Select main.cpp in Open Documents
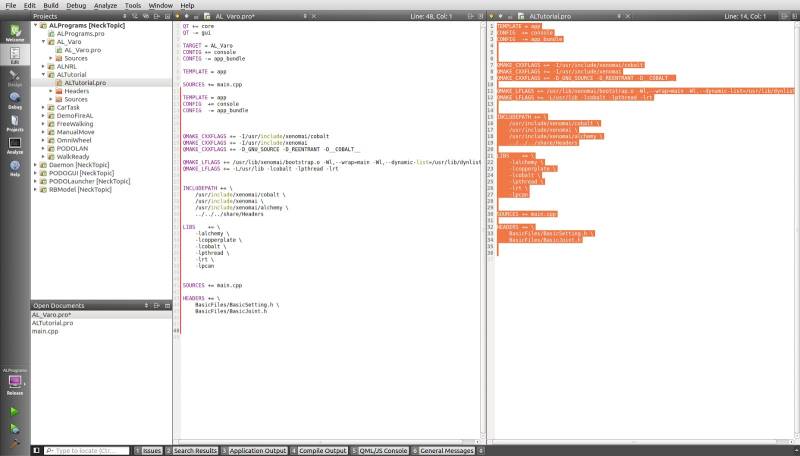Screen dimensions: 800x456 click(45, 331)
